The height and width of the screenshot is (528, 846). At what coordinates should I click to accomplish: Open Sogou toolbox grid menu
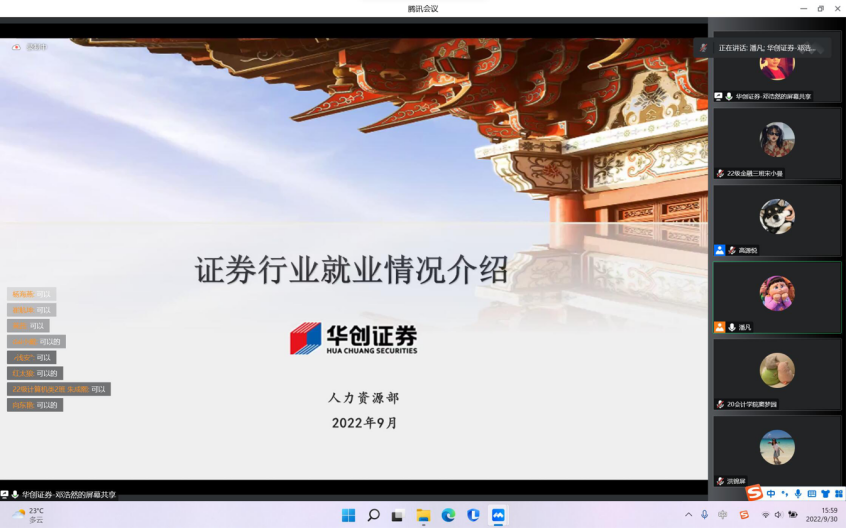839,493
